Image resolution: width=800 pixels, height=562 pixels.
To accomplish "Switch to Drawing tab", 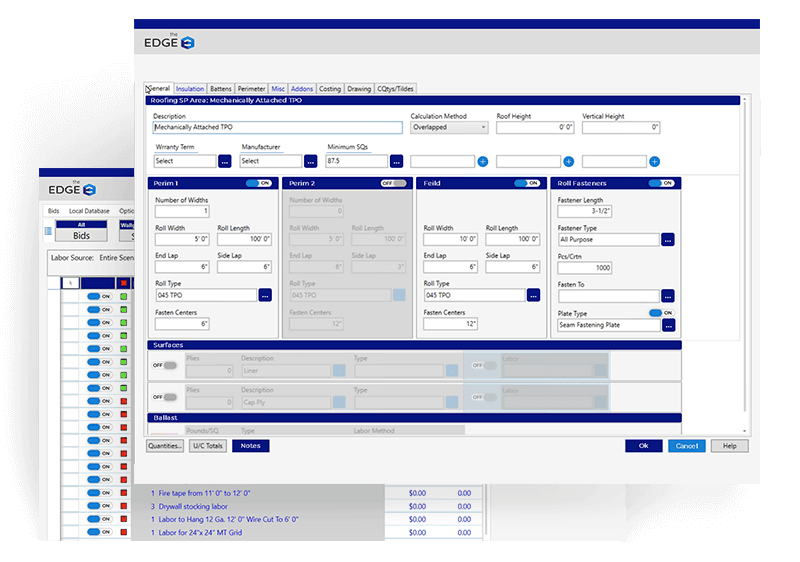I will click(x=359, y=89).
